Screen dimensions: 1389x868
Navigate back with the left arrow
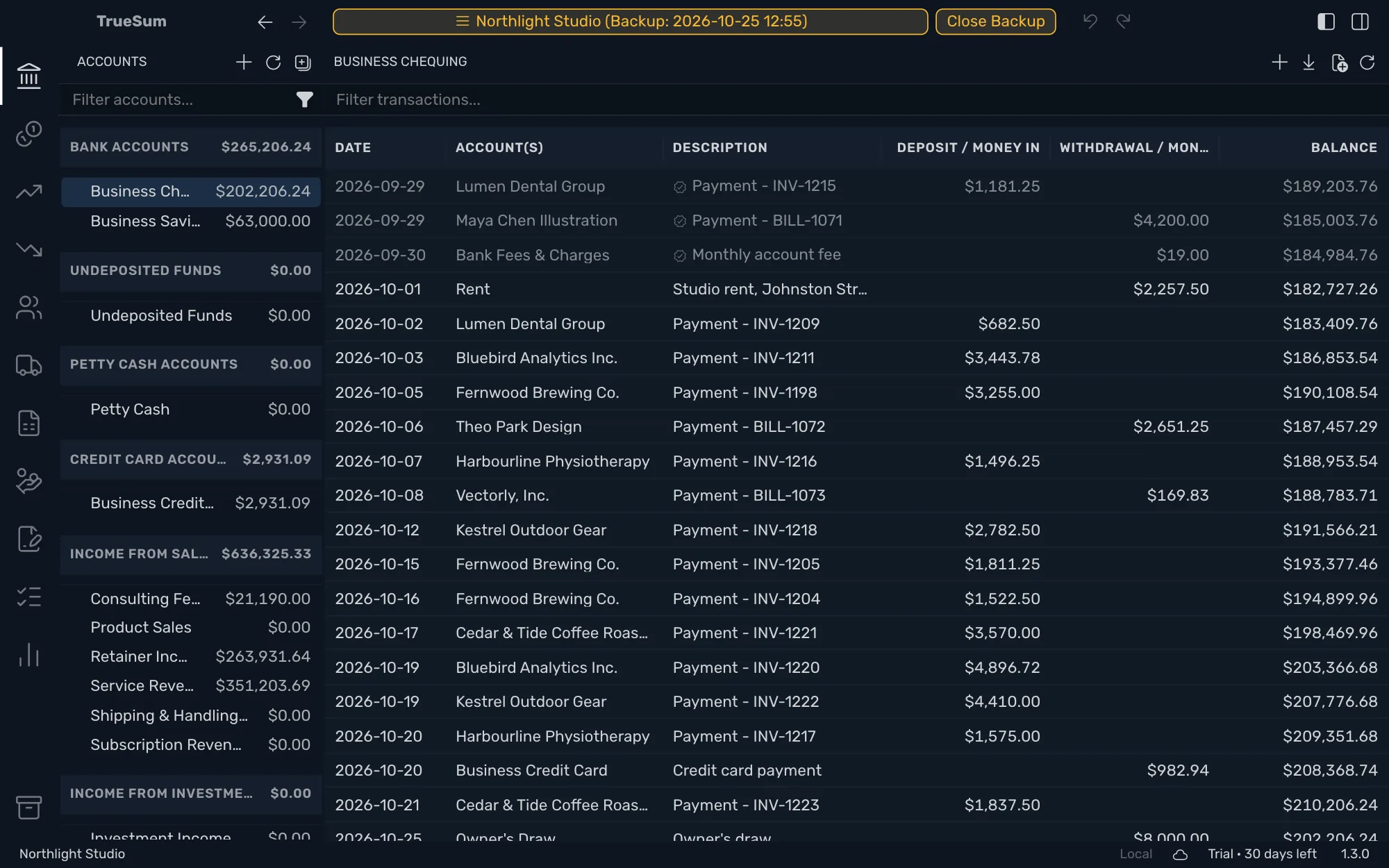pos(265,22)
